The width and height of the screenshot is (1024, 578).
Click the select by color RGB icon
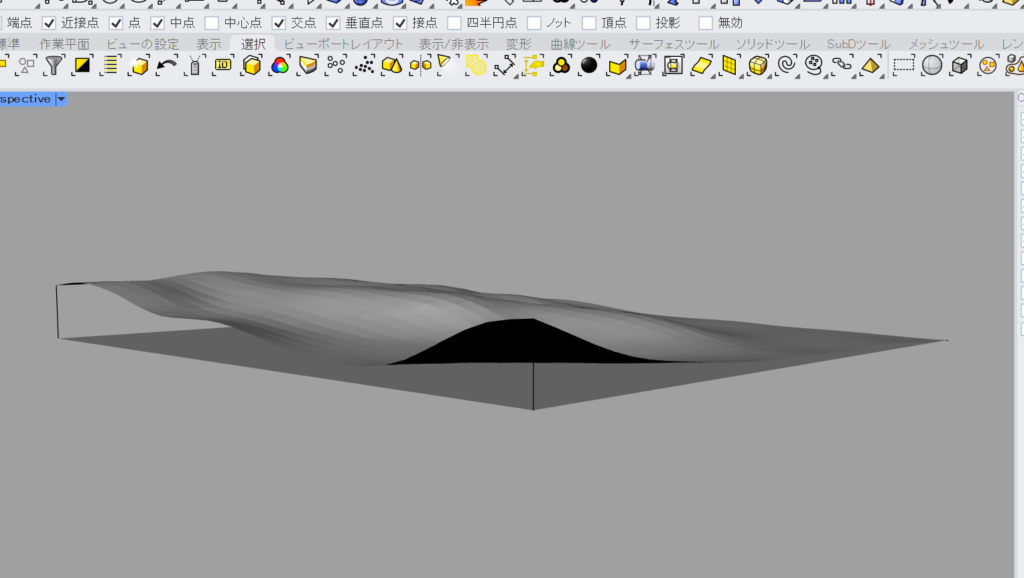[x=280, y=66]
